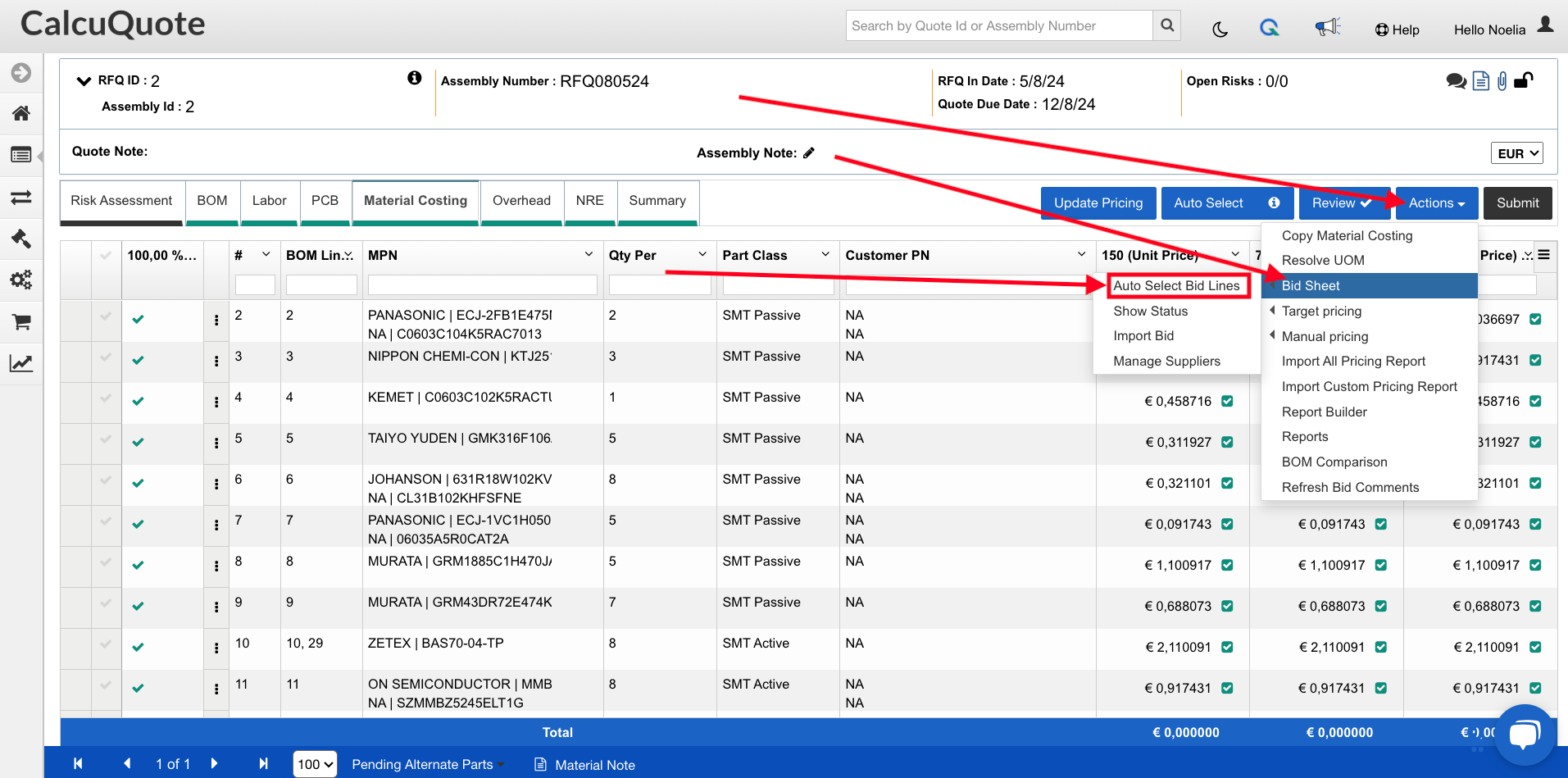Open Part Class column chevron
This screenshot has width=1568, height=778.
tap(825, 254)
